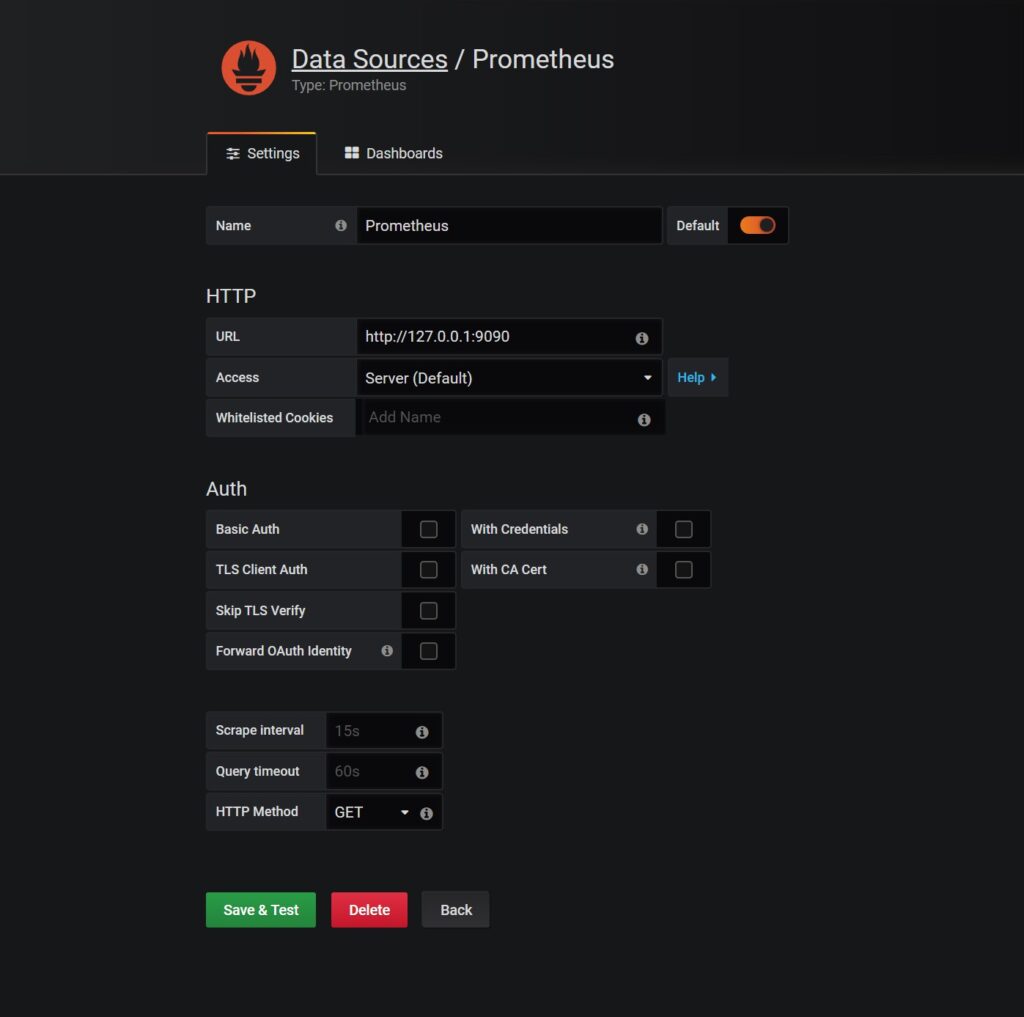Check the Skip TLS Verify option

coord(429,610)
